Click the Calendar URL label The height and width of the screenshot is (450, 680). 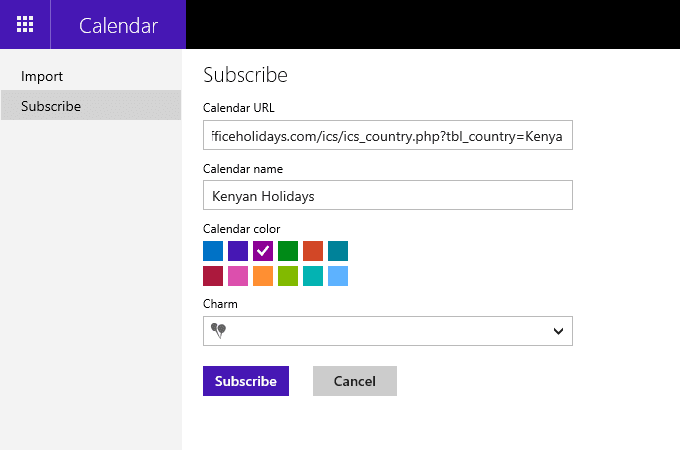point(239,108)
